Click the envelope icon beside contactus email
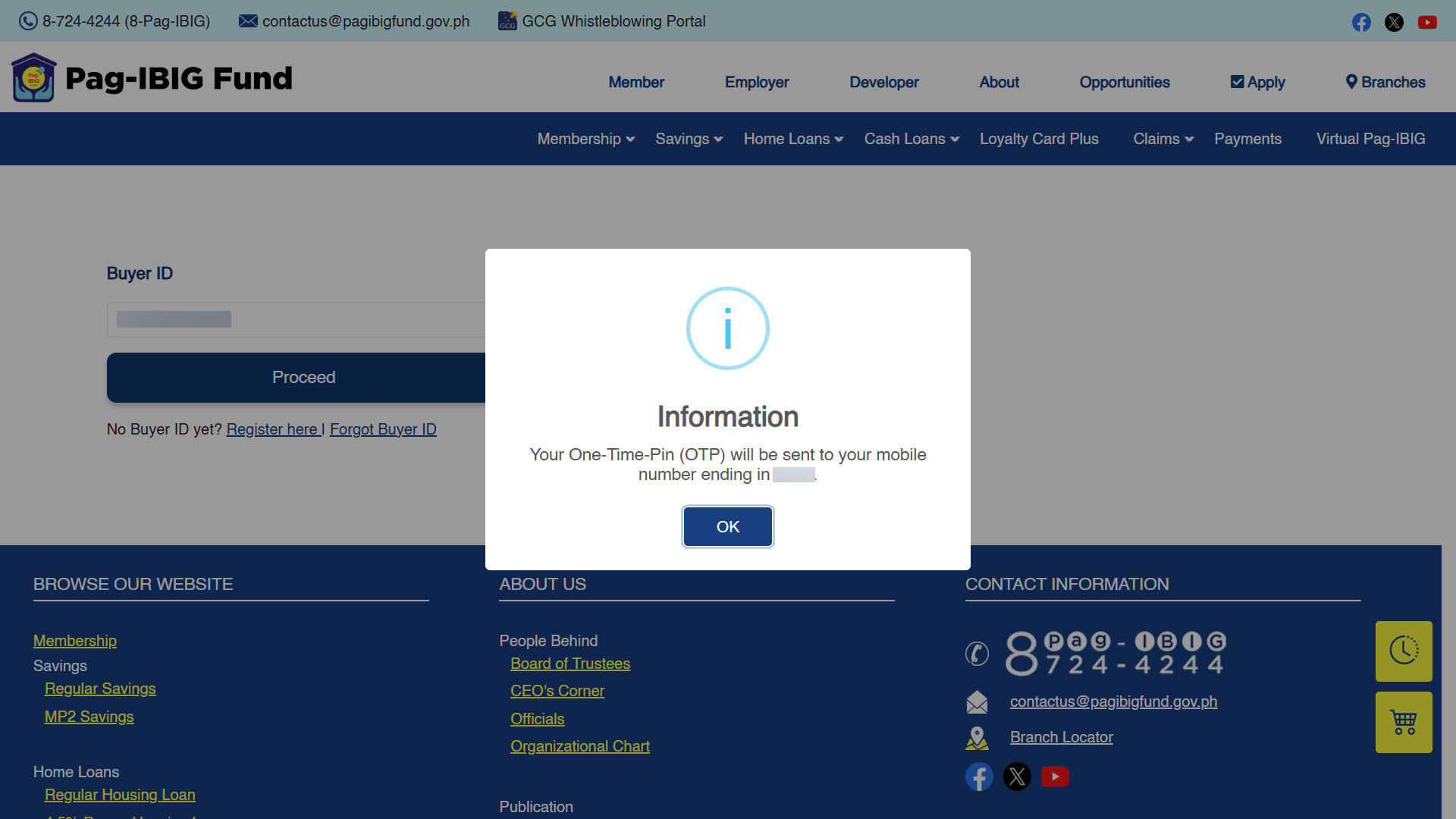 point(248,21)
